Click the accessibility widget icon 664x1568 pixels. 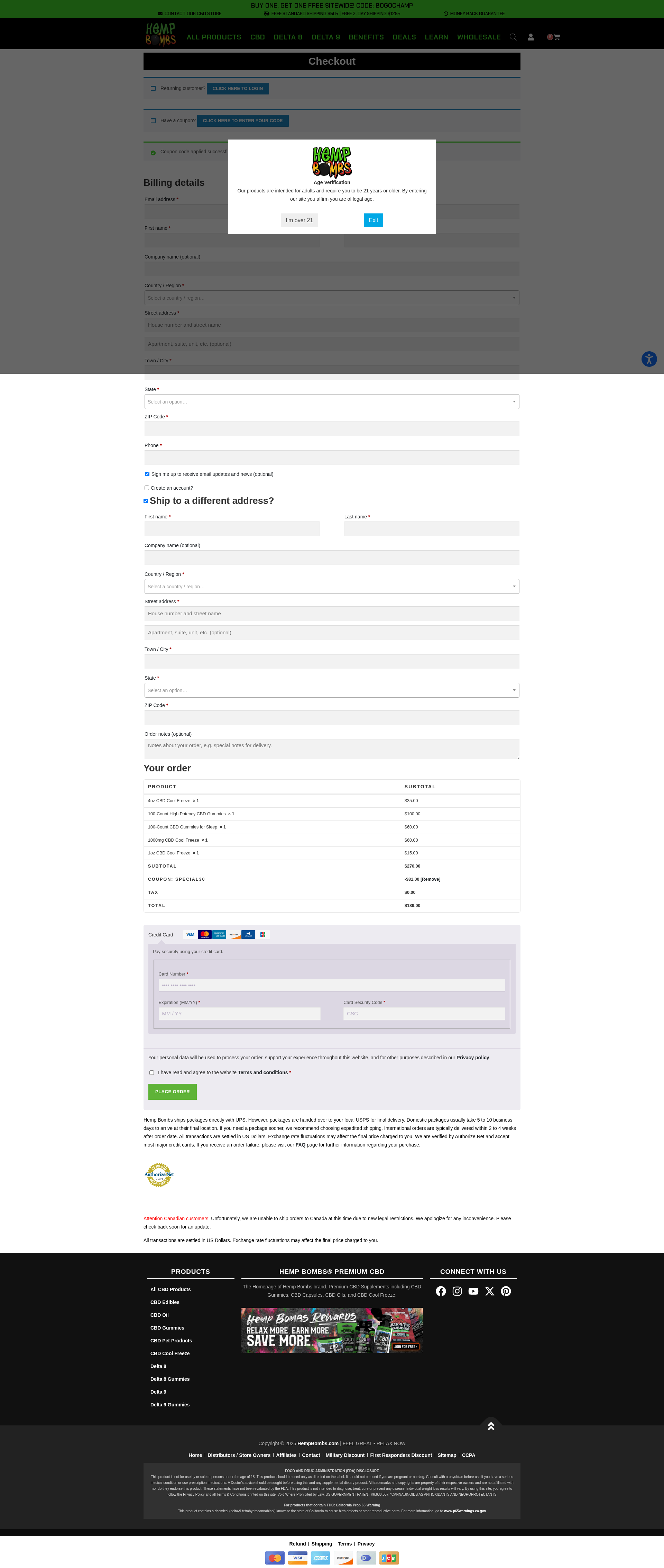(x=649, y=359)
